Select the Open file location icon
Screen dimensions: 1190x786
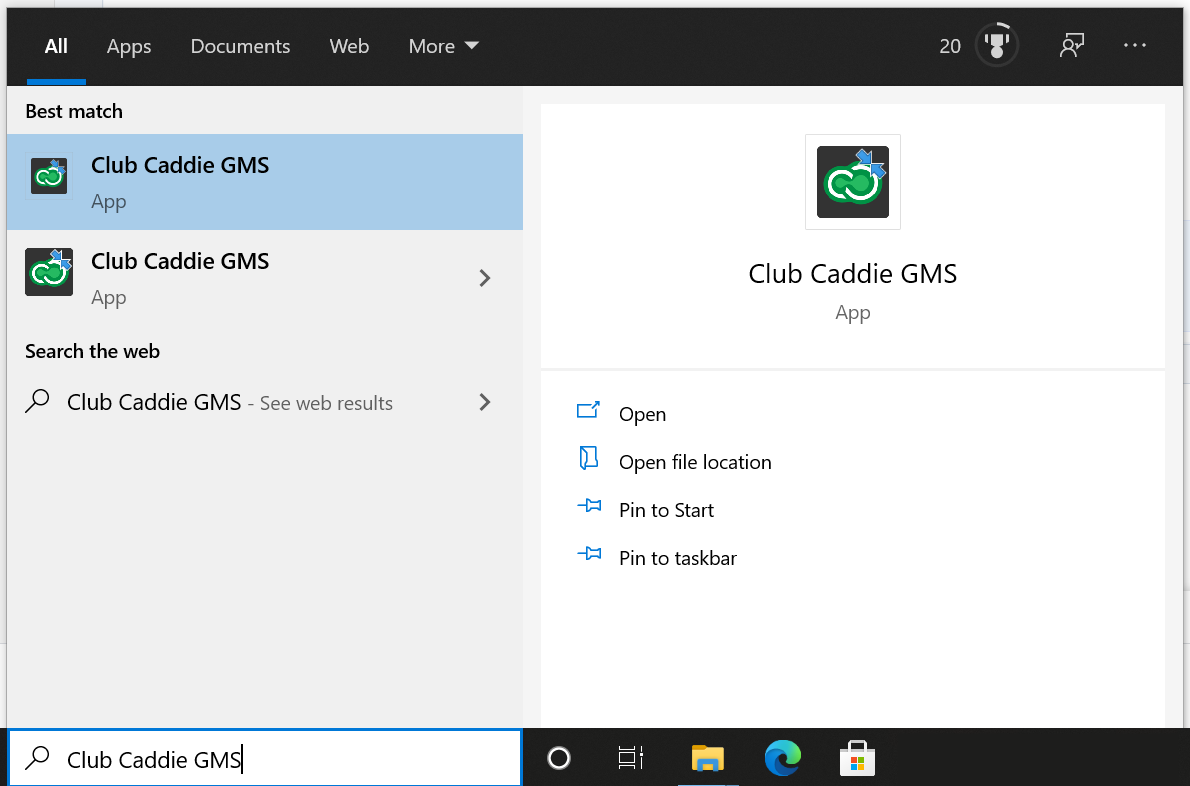tap(589, 461)
